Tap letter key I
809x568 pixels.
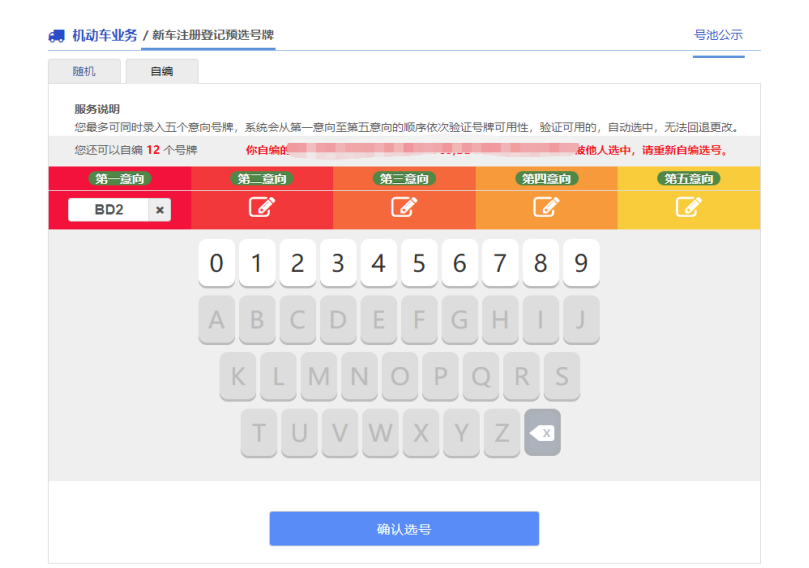(541, 320)
